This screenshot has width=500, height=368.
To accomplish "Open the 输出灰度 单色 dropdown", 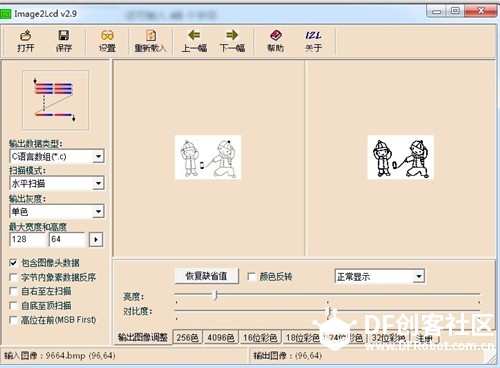I will click(x=98, y=211).
